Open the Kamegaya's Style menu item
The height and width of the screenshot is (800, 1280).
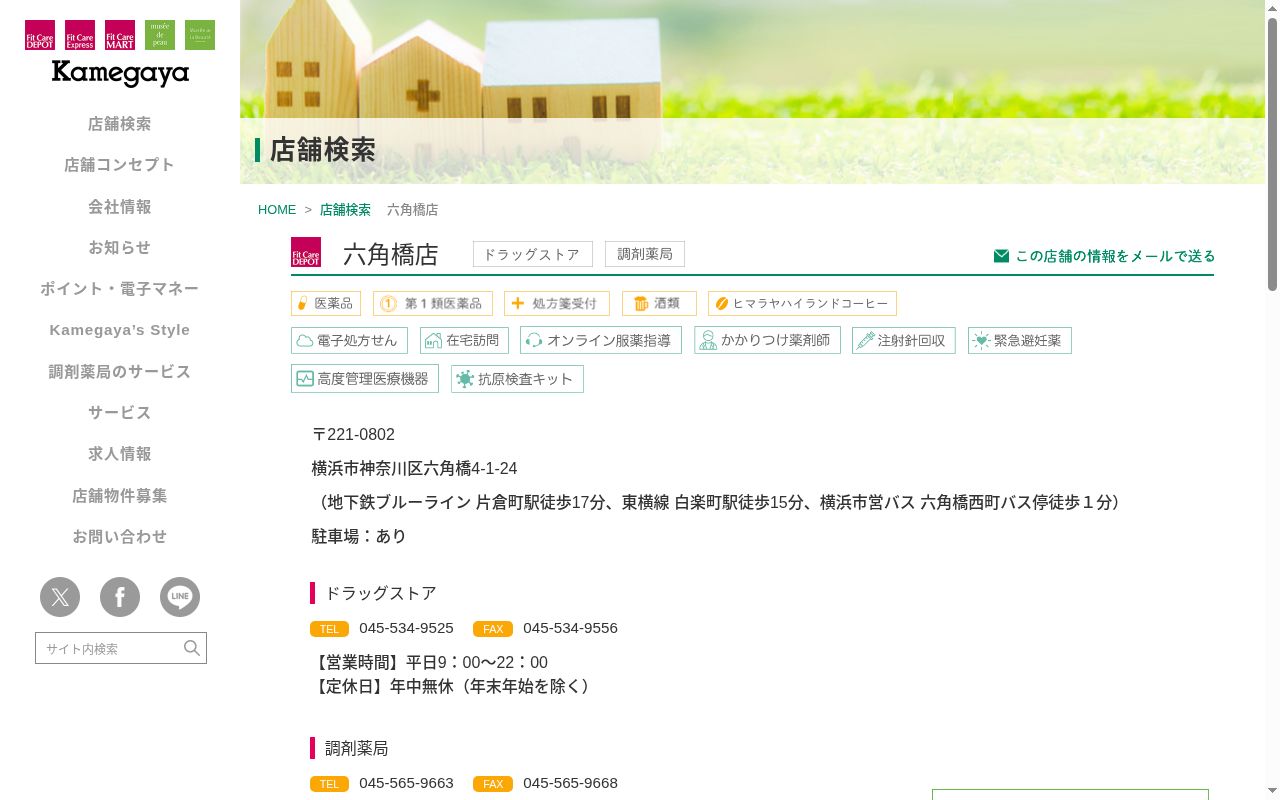click(x=120, y=330)
